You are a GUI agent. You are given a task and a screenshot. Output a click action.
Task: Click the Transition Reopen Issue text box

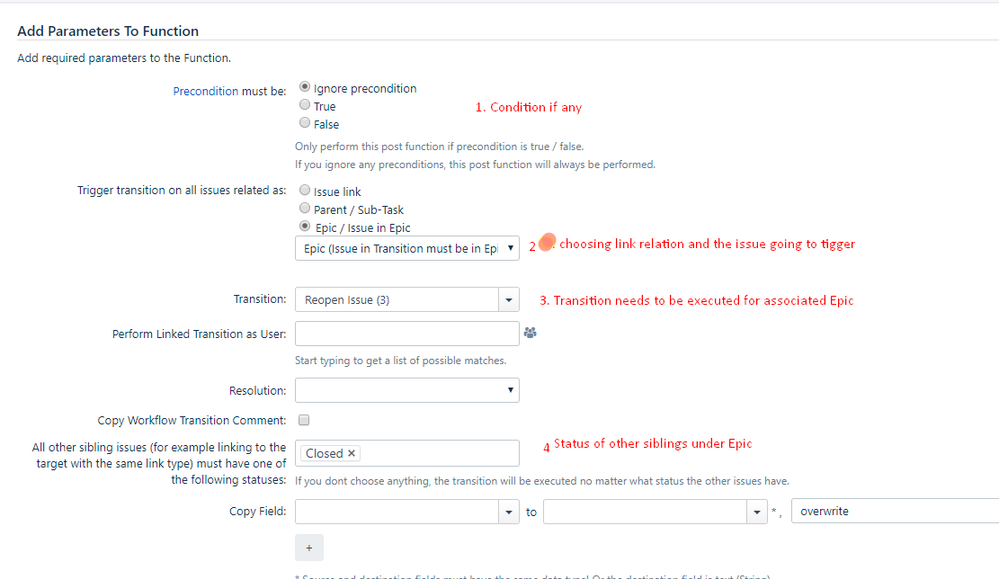(397, 300)
